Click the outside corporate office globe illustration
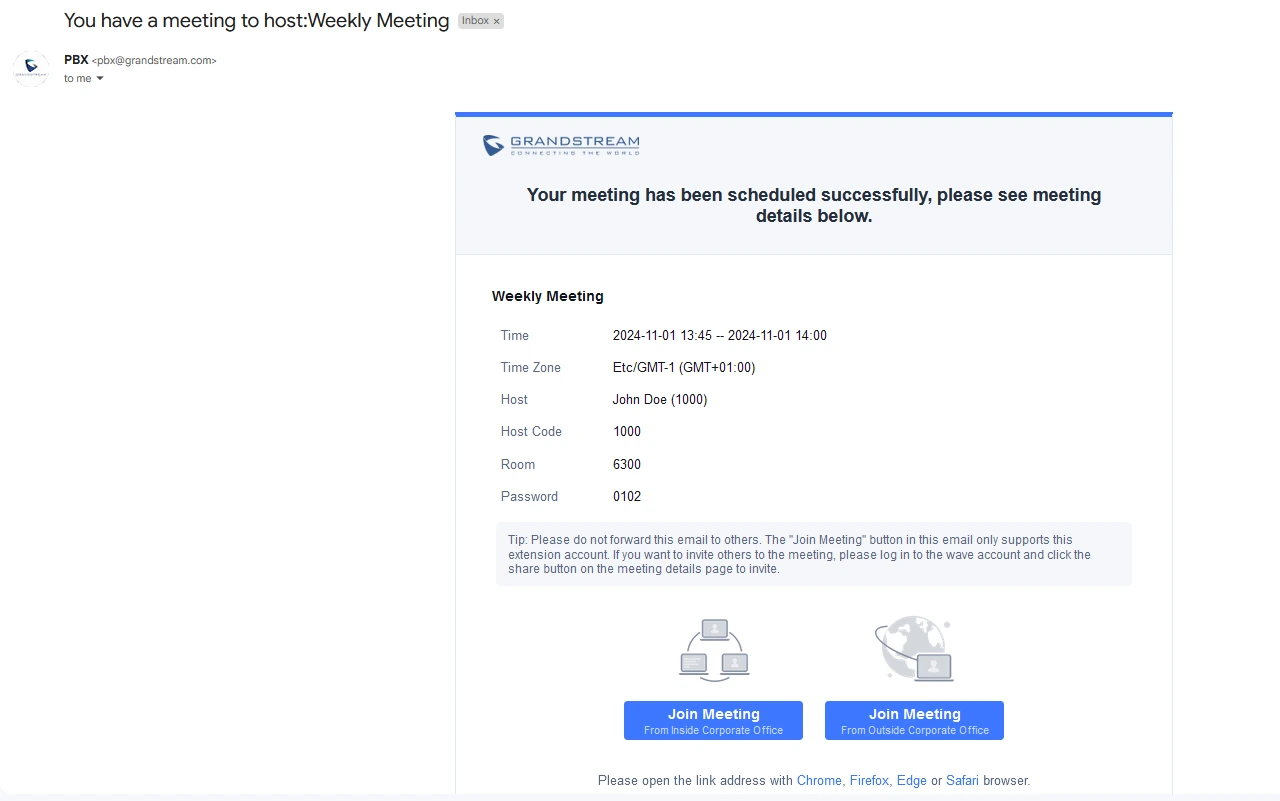Image resolution: width=1280 pixels, height=801 pixels. pyautogui.click(x=914, y=649)
